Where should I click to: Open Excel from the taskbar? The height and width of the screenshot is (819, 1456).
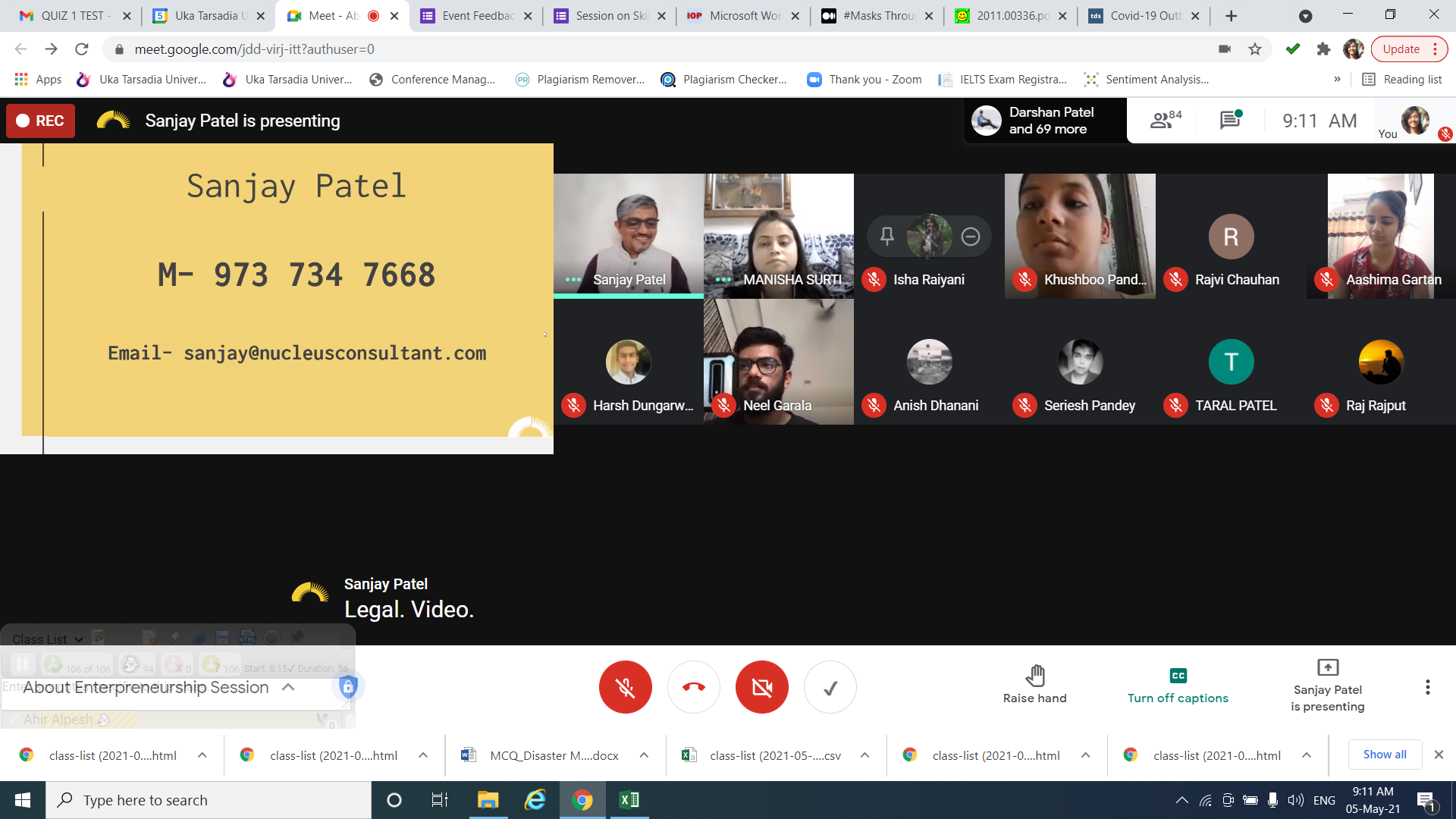[x=629, y=800]
